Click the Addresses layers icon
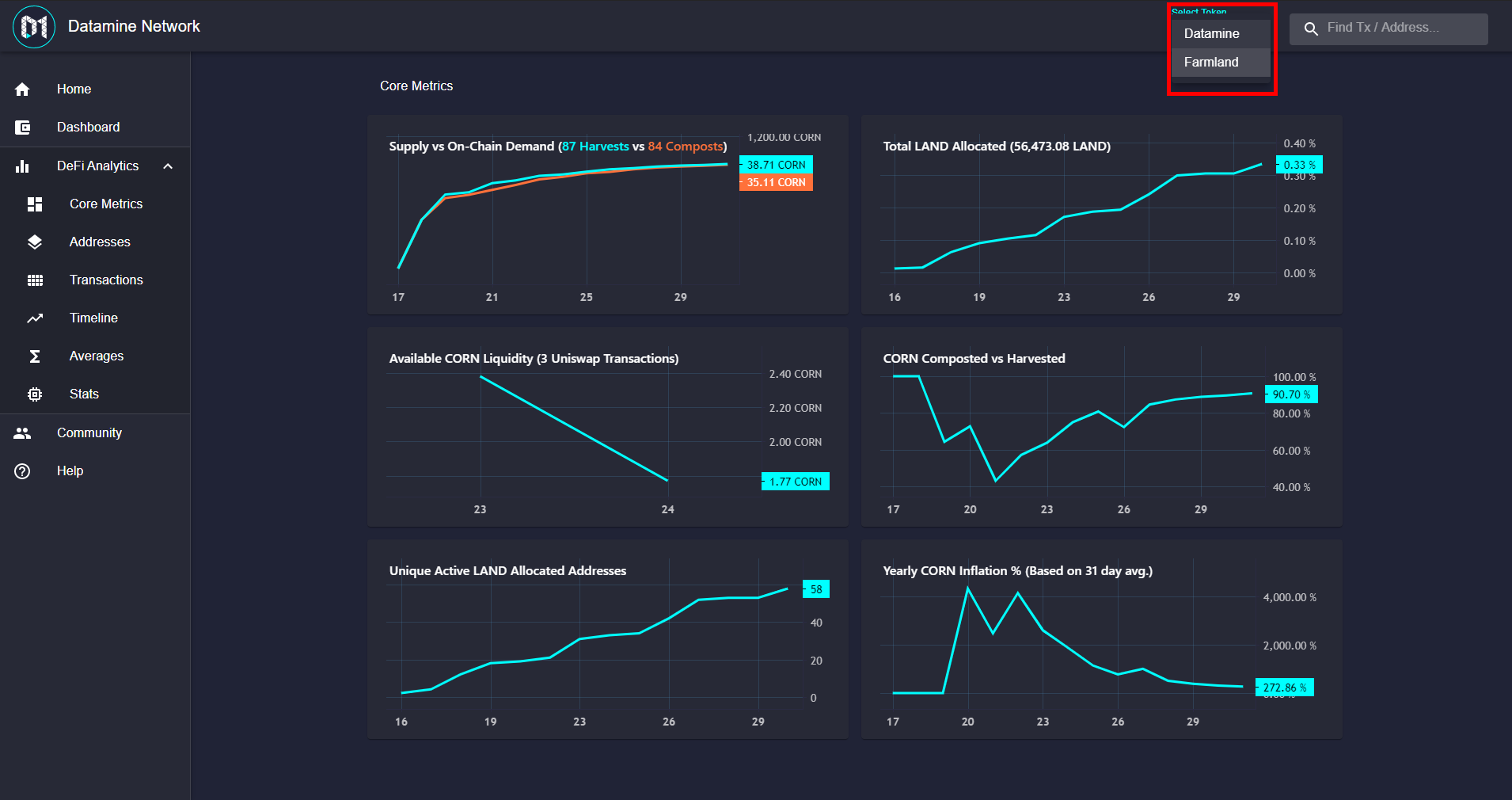 (35, 242)
